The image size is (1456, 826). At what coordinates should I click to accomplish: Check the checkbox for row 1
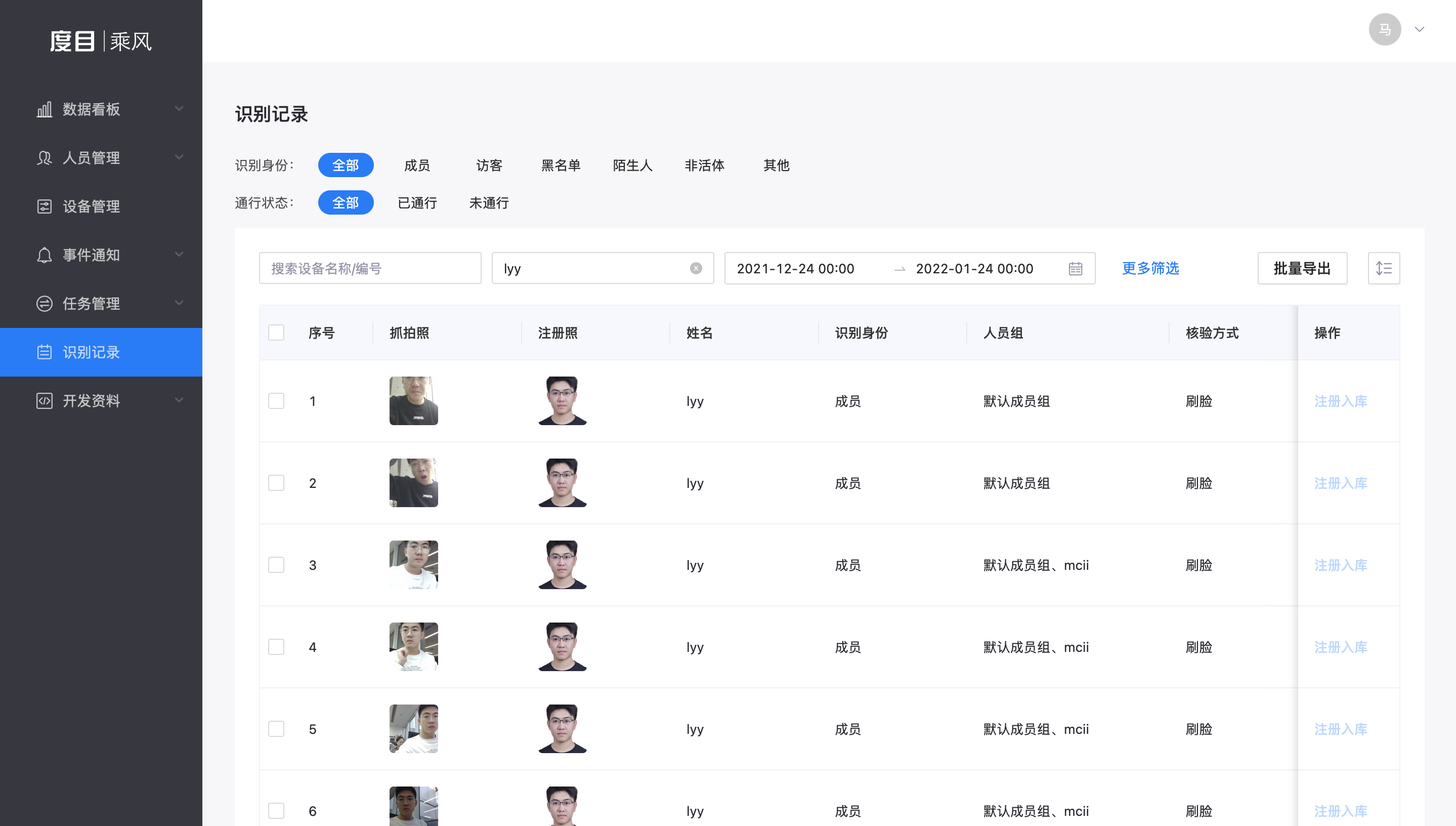276,401
